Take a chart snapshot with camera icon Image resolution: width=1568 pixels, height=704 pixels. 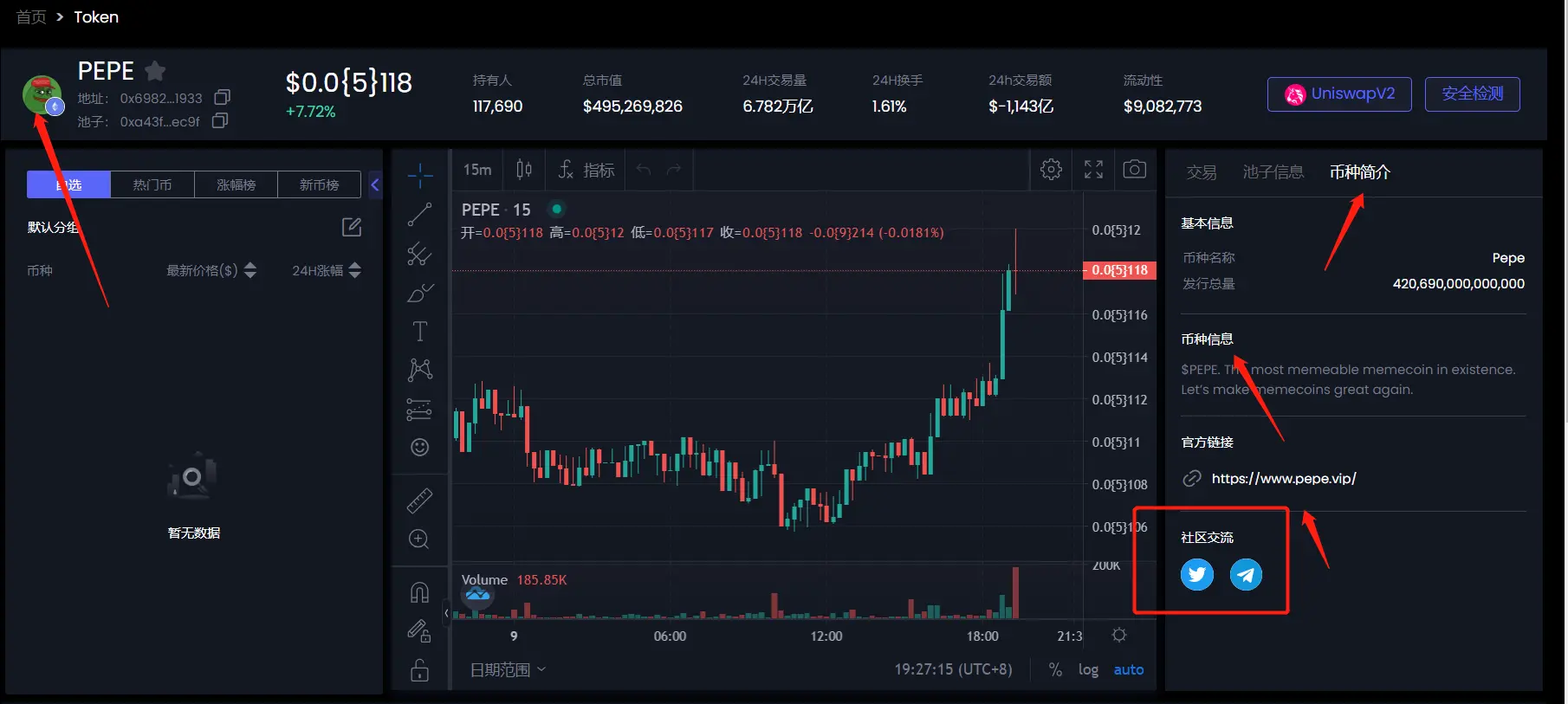coord(1134,170)
